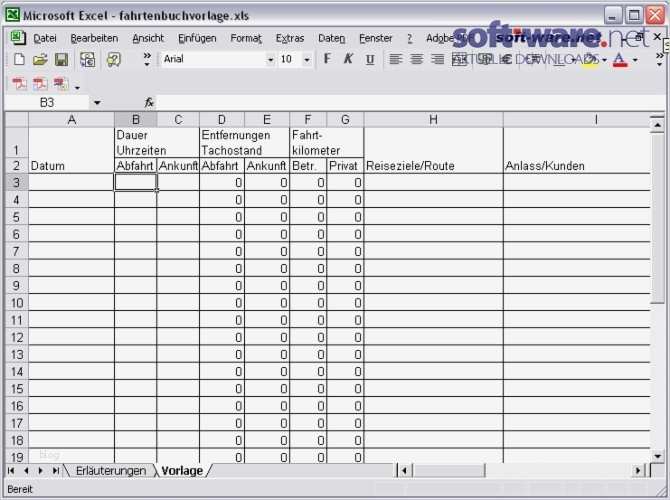The height and width of the screenshot is (500, 670).
Task: Click the vertical scrollbar thumb
Action: pos(657,218)
